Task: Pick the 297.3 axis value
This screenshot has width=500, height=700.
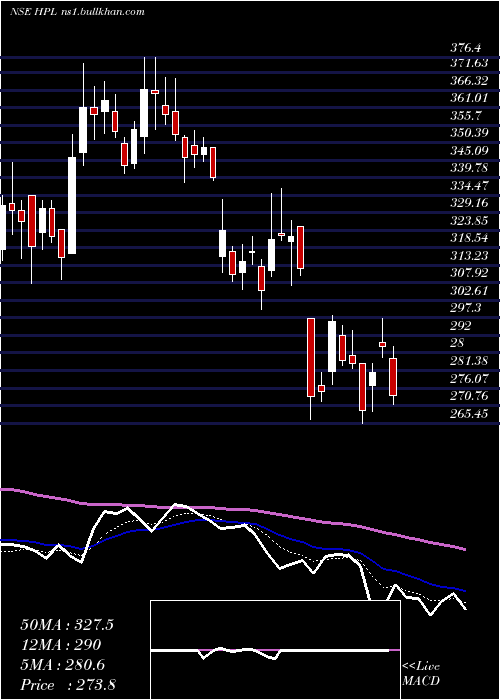Action: [466, 308]
